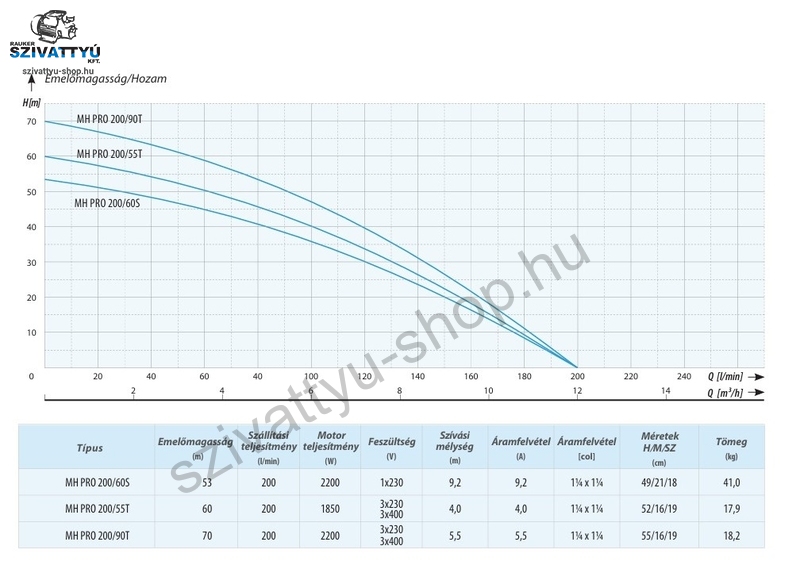This screenshot has width=800, height=588.
Task: Select the MH PRO 200/60S curve label in chart
Action: point(108,202)
